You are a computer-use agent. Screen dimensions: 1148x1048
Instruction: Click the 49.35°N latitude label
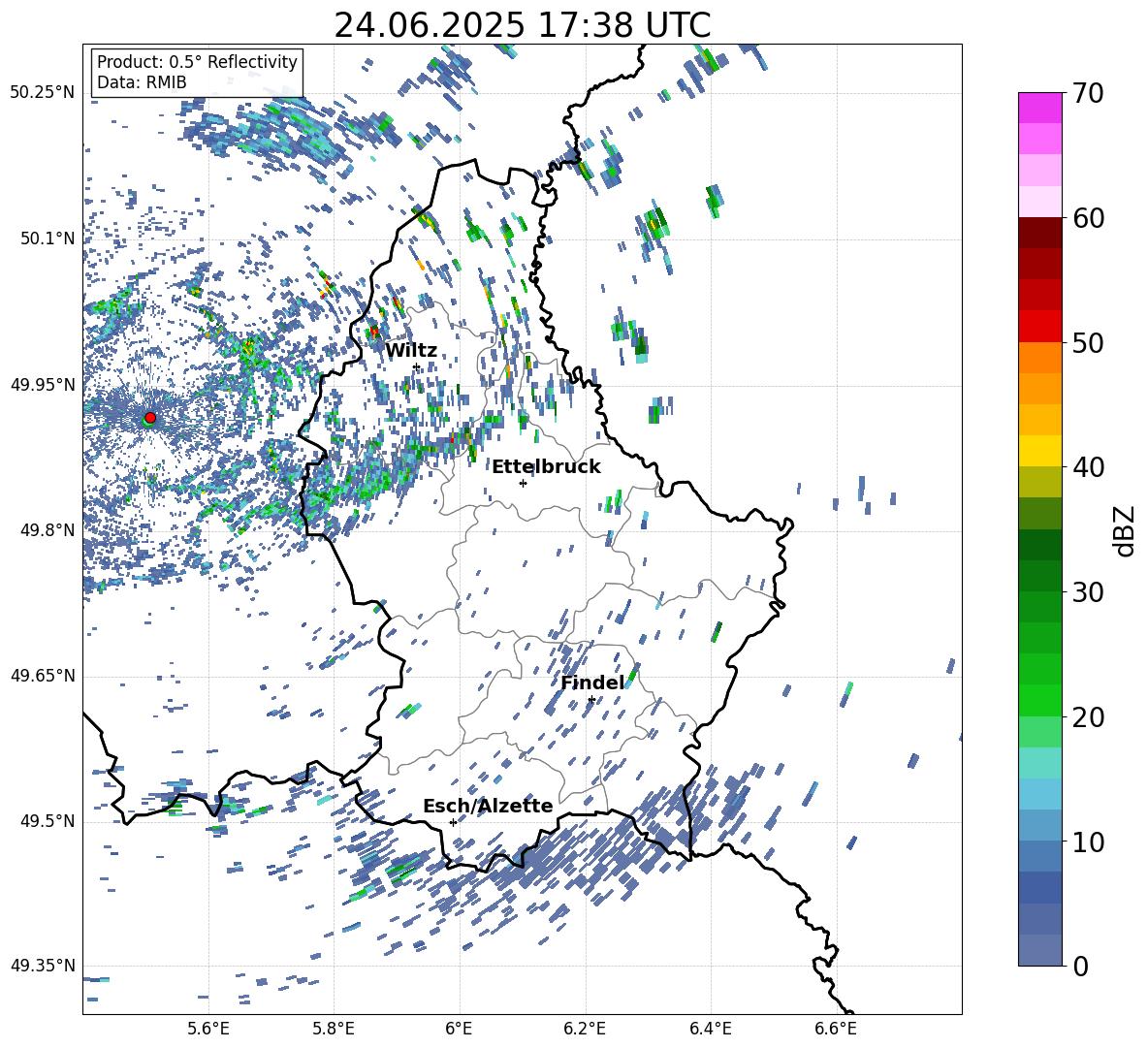coord(43,966)
